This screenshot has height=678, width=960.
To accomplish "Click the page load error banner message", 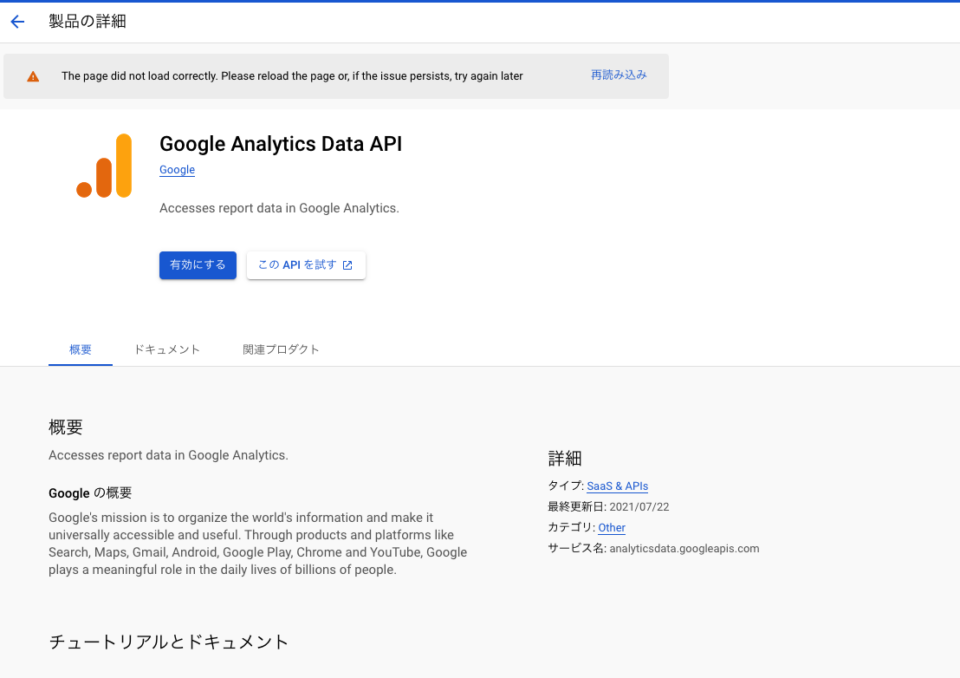I will click(x=290, y=75).
